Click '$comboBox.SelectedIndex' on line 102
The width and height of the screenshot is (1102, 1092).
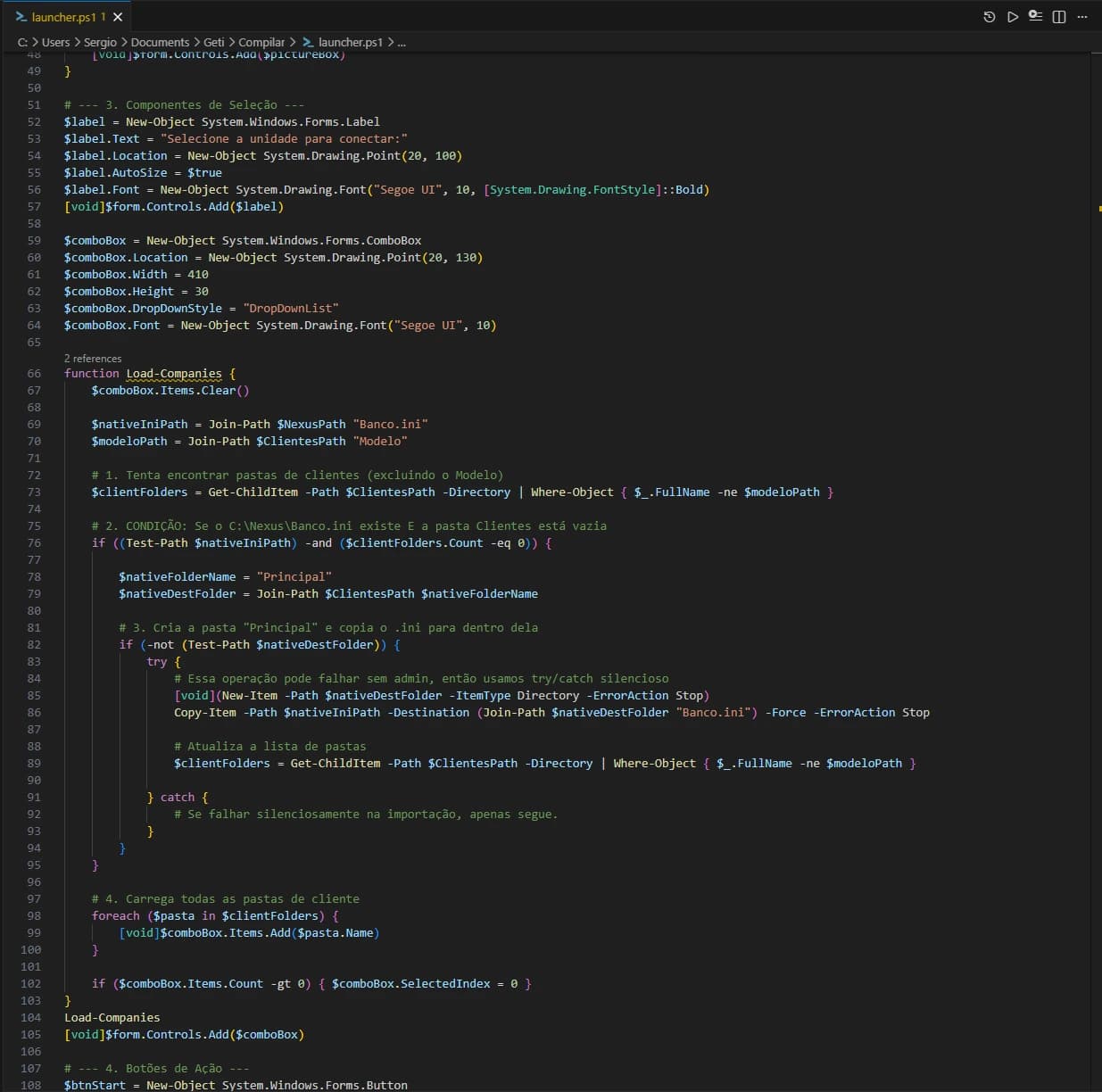tap(411, 983)
